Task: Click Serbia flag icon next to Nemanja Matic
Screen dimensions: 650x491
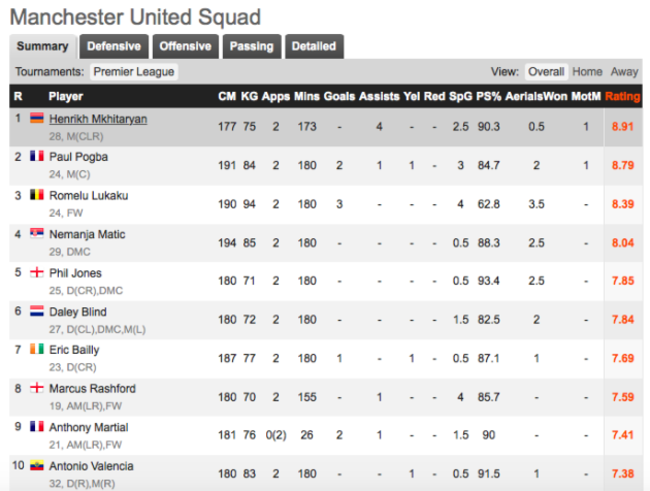Action: coord(37,234)
